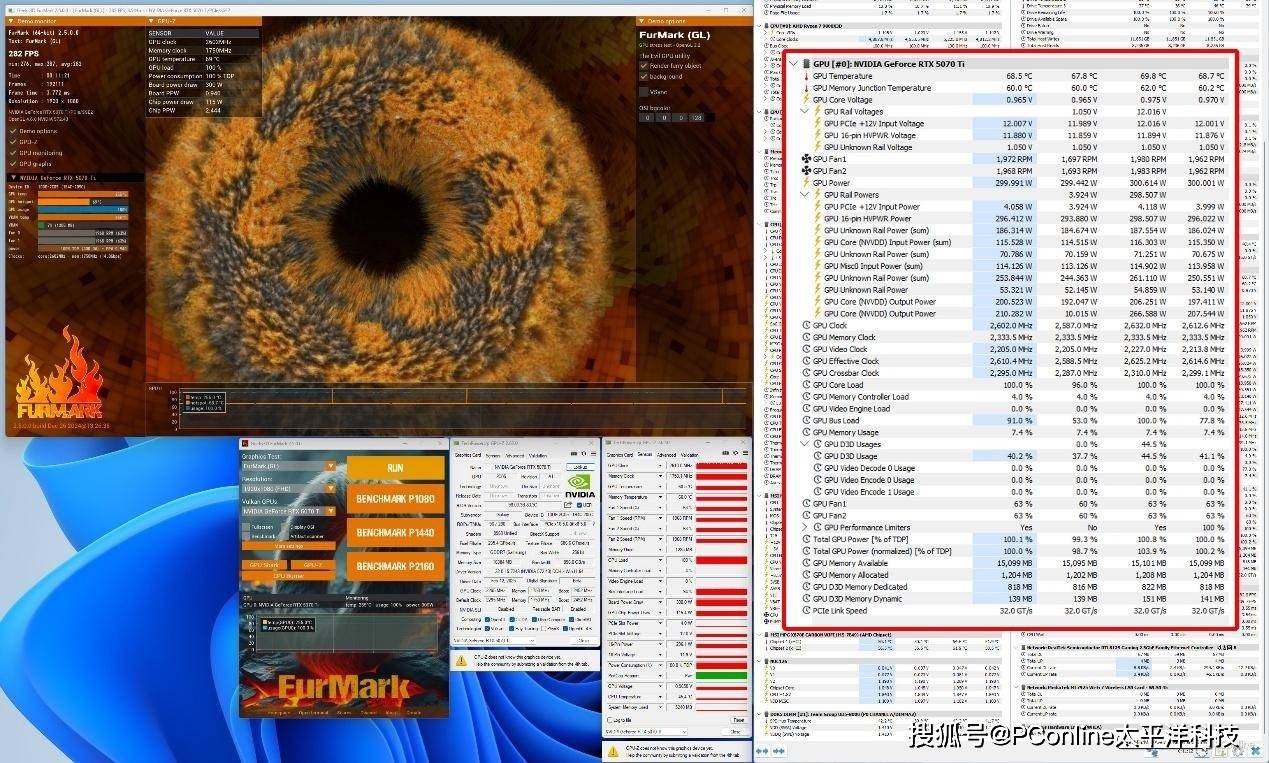Click lightning icon beside GPU Misc0 Input Power
This screenshot has height=763, width=1269.
(x=818, y=266)
